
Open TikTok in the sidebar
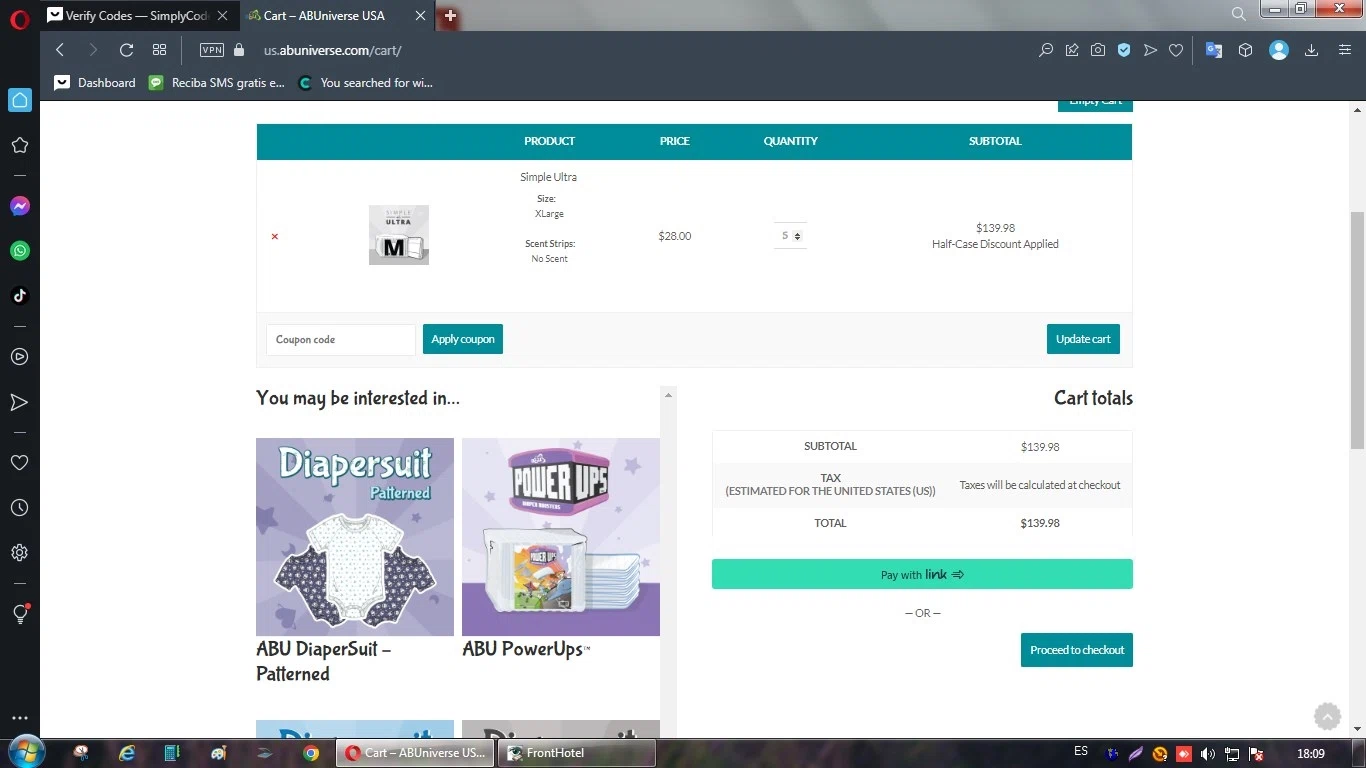coord(19,296)
